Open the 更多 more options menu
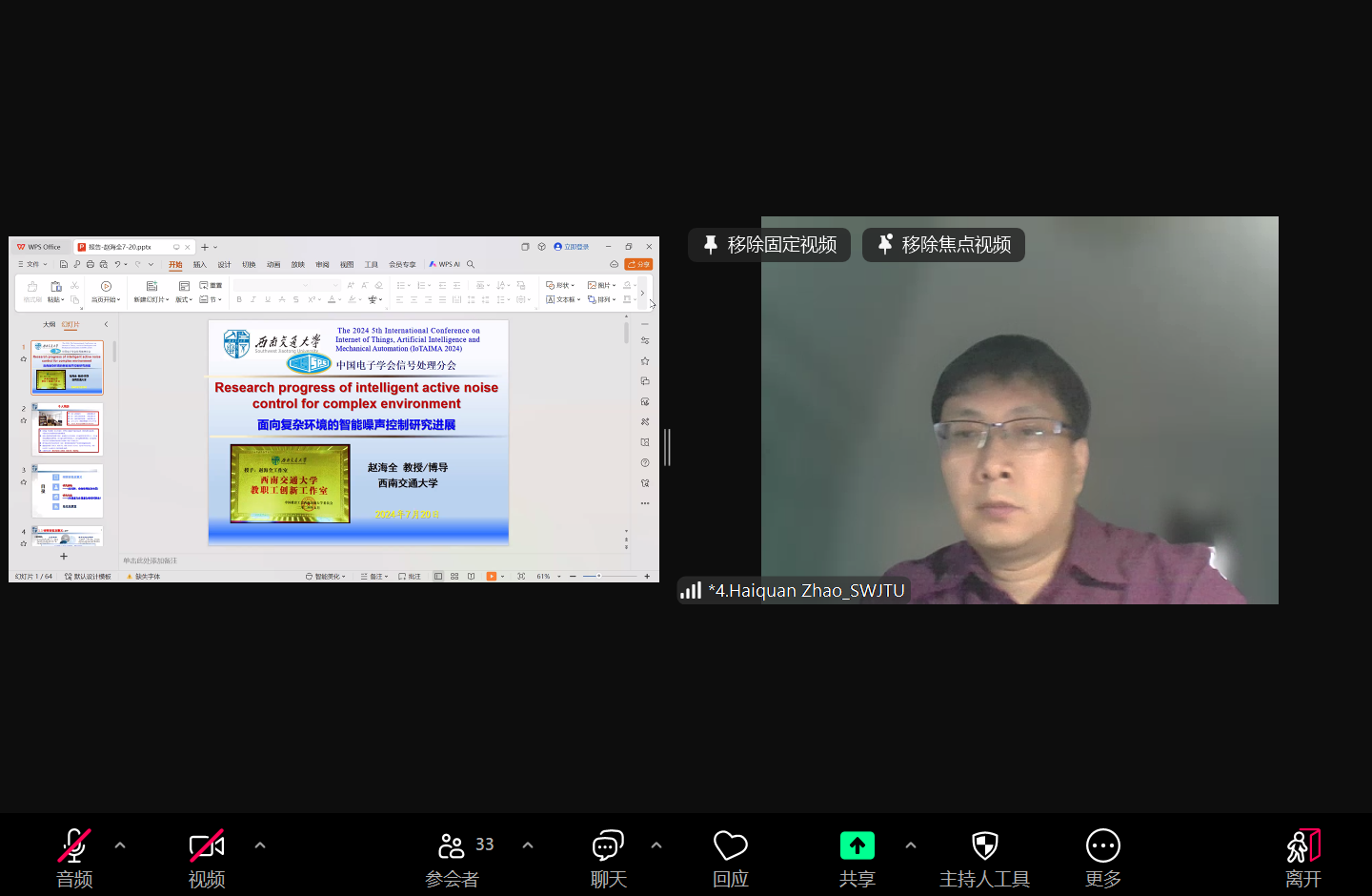 [1103, 858]
